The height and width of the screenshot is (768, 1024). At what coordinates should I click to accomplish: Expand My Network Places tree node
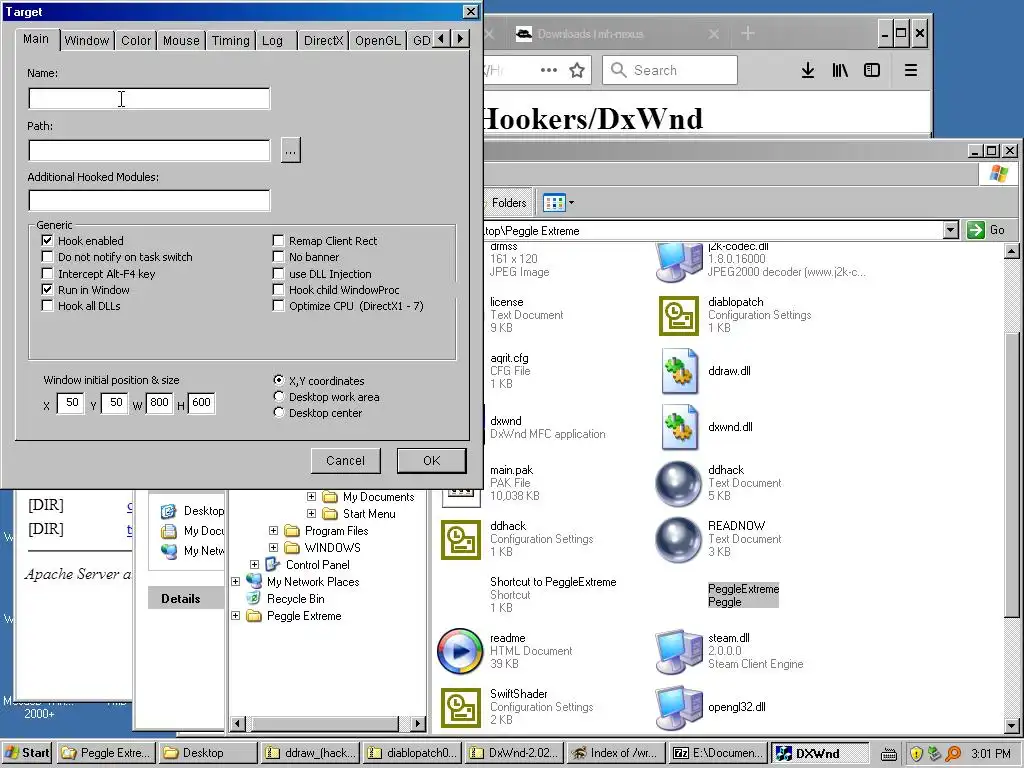235,582
